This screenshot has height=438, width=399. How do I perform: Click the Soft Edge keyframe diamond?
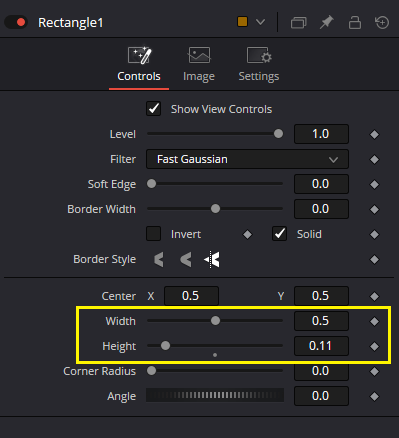click(374, 184)
